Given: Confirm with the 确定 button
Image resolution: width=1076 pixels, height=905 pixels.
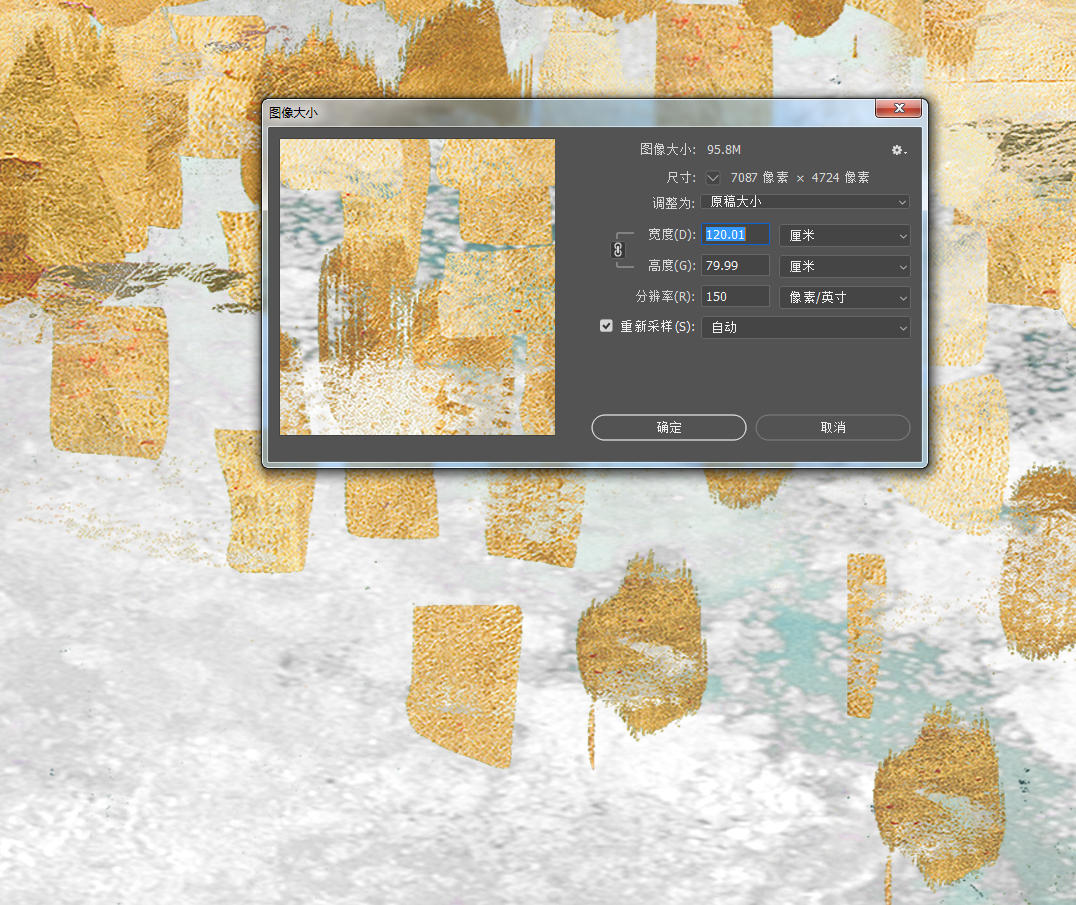Looking at the screenshot, I should click(x=668, y=427).
